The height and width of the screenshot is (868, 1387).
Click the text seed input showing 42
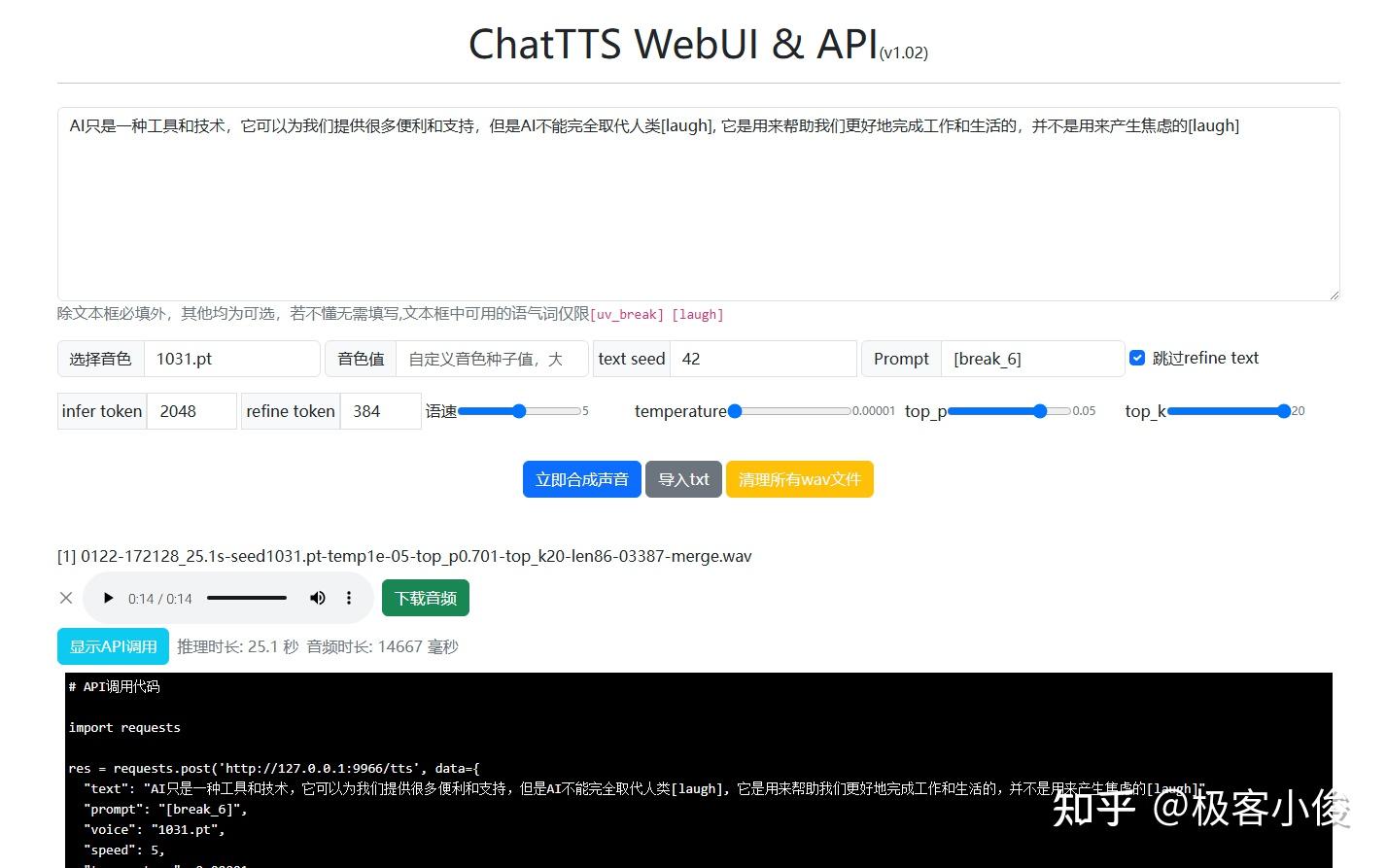[x=763, y=358]
